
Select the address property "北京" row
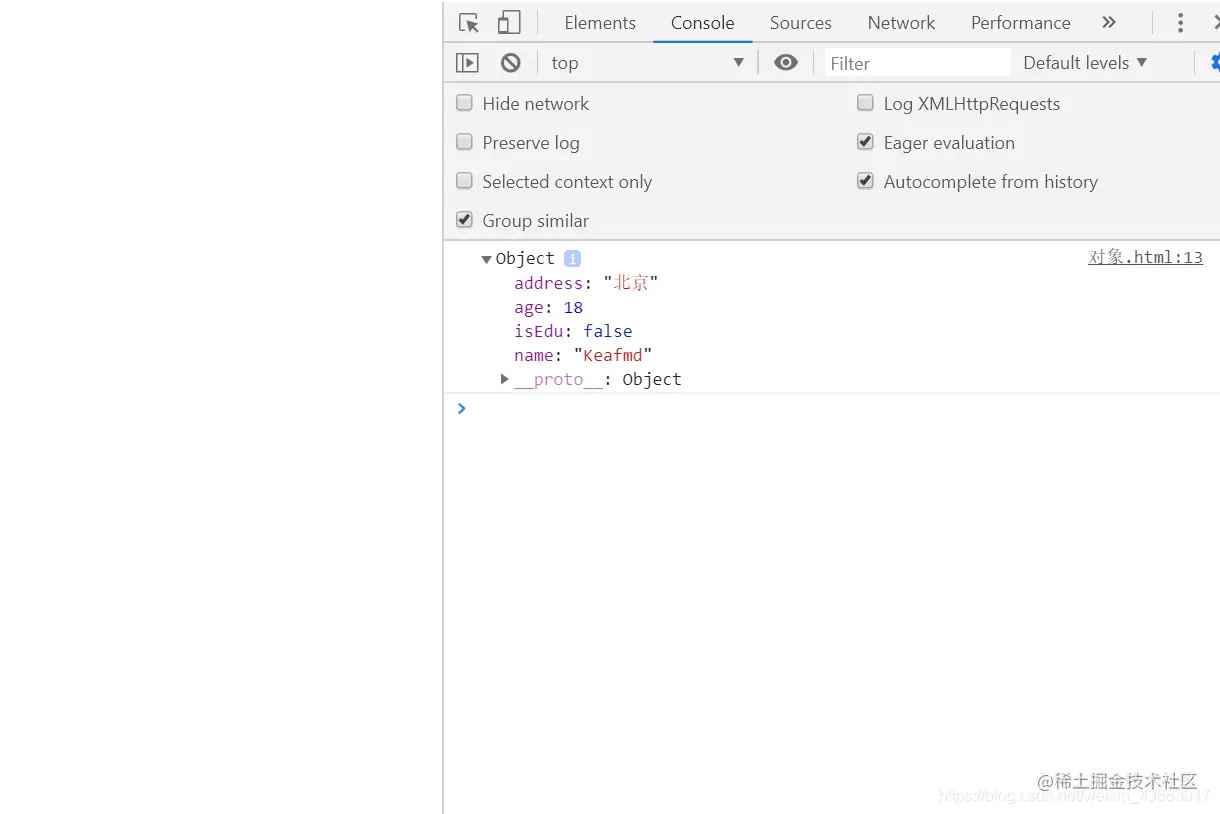tap(586, 283)
